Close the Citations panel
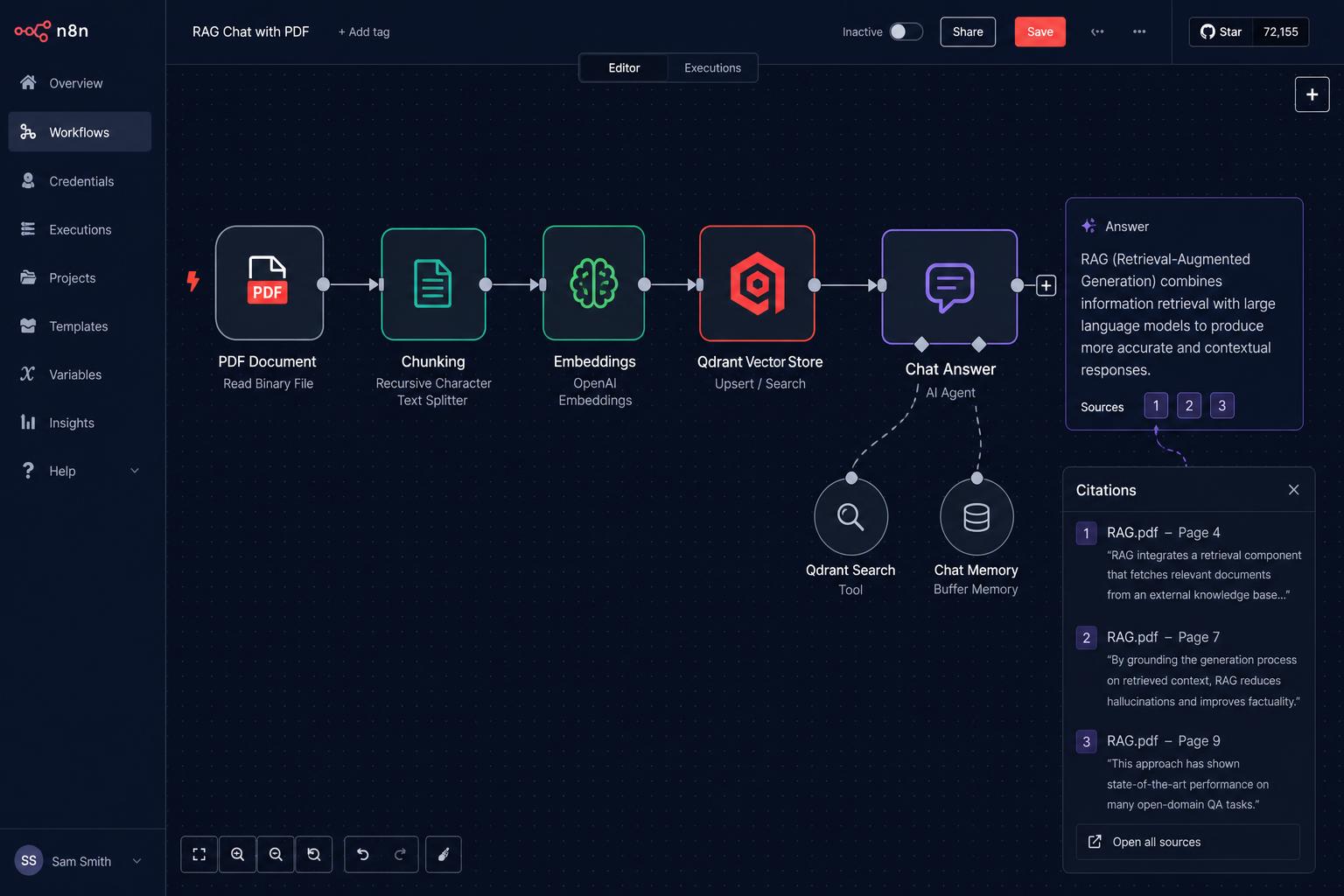 (1294, 490)
